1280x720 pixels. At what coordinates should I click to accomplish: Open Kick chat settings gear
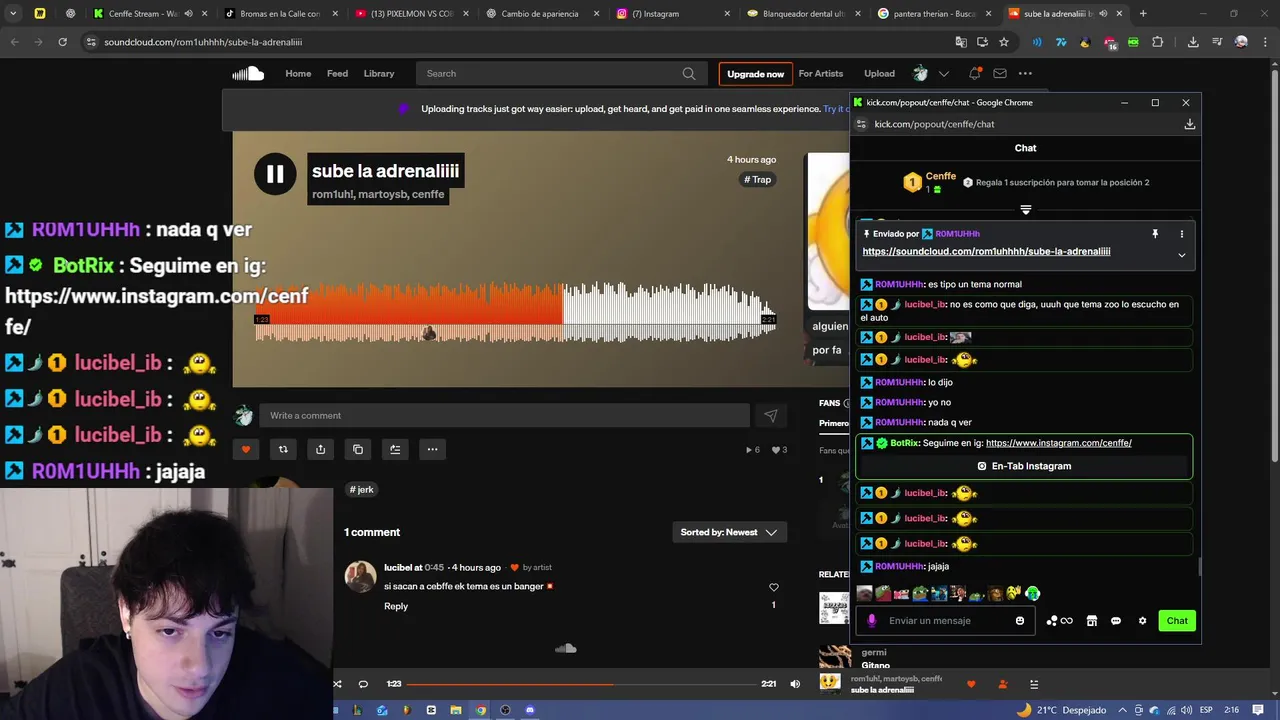(x=1142, y=621)
